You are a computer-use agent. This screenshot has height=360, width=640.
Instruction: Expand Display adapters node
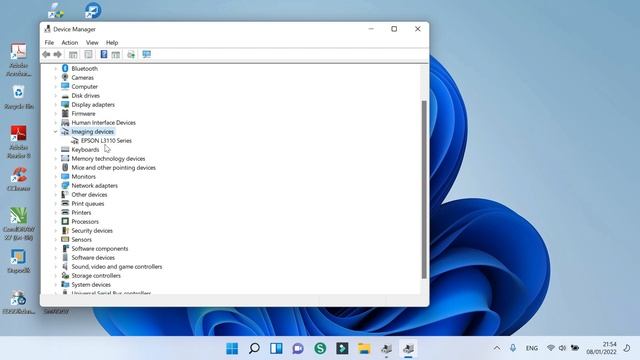pos(56,104)
